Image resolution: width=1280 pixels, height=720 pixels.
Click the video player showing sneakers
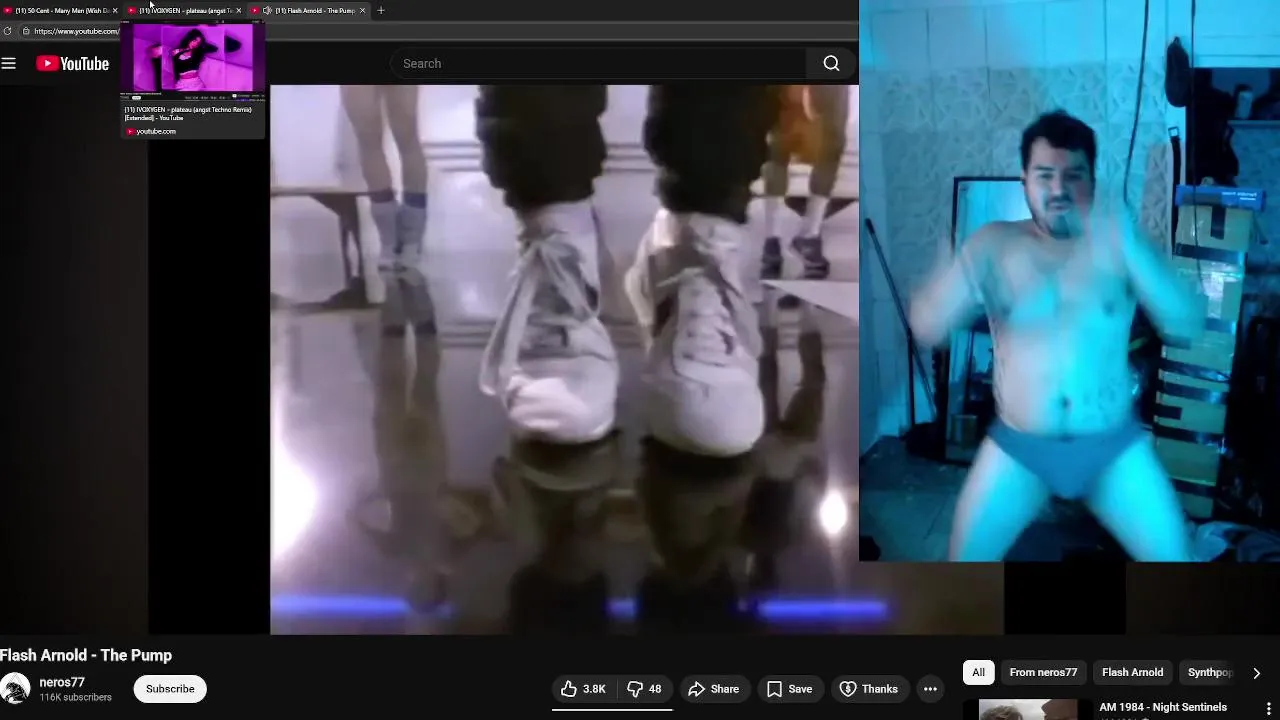coord(564,359)
